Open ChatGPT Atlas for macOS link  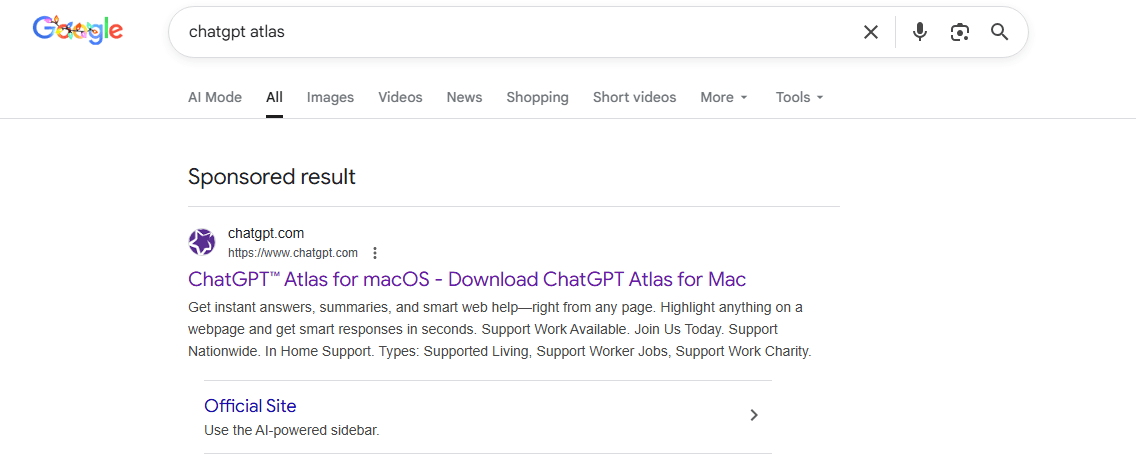(x=466, y=279)
